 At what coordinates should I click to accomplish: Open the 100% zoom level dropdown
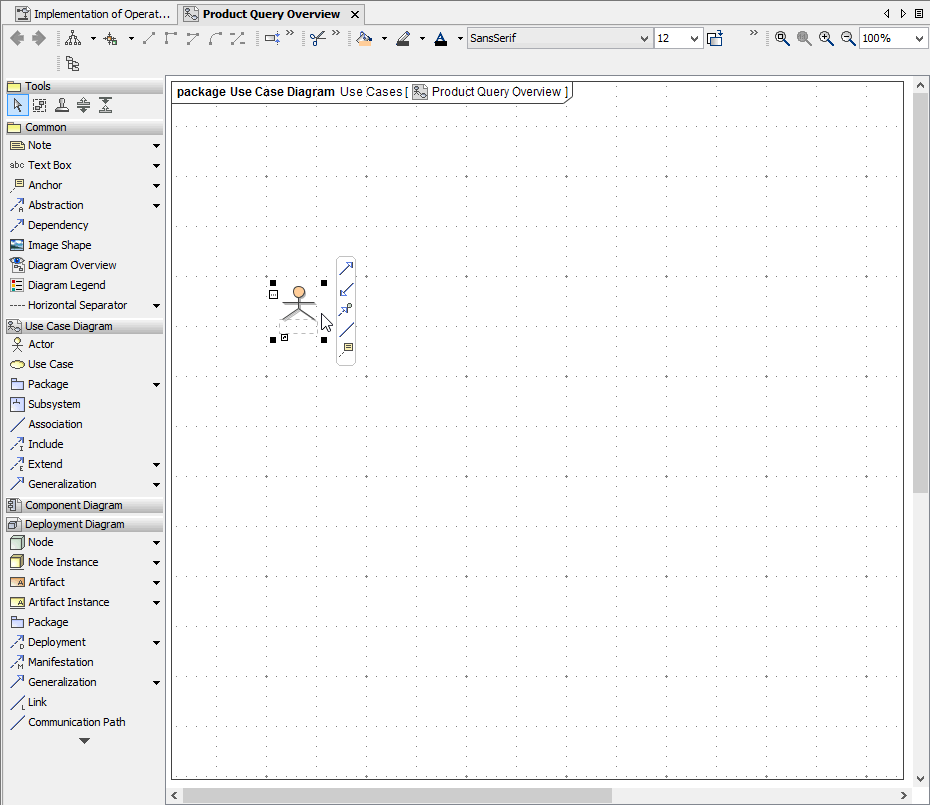pyautogui.click(x=918, y=38)
